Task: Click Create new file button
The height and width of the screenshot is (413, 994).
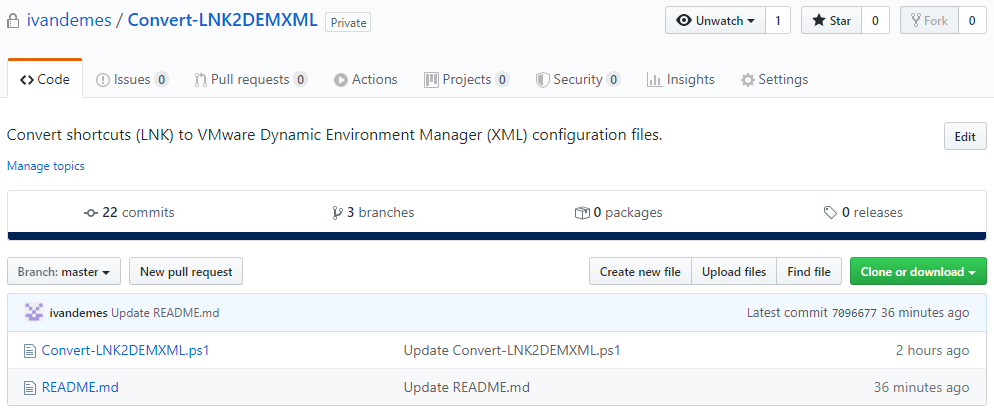Action: coord(640,272)
